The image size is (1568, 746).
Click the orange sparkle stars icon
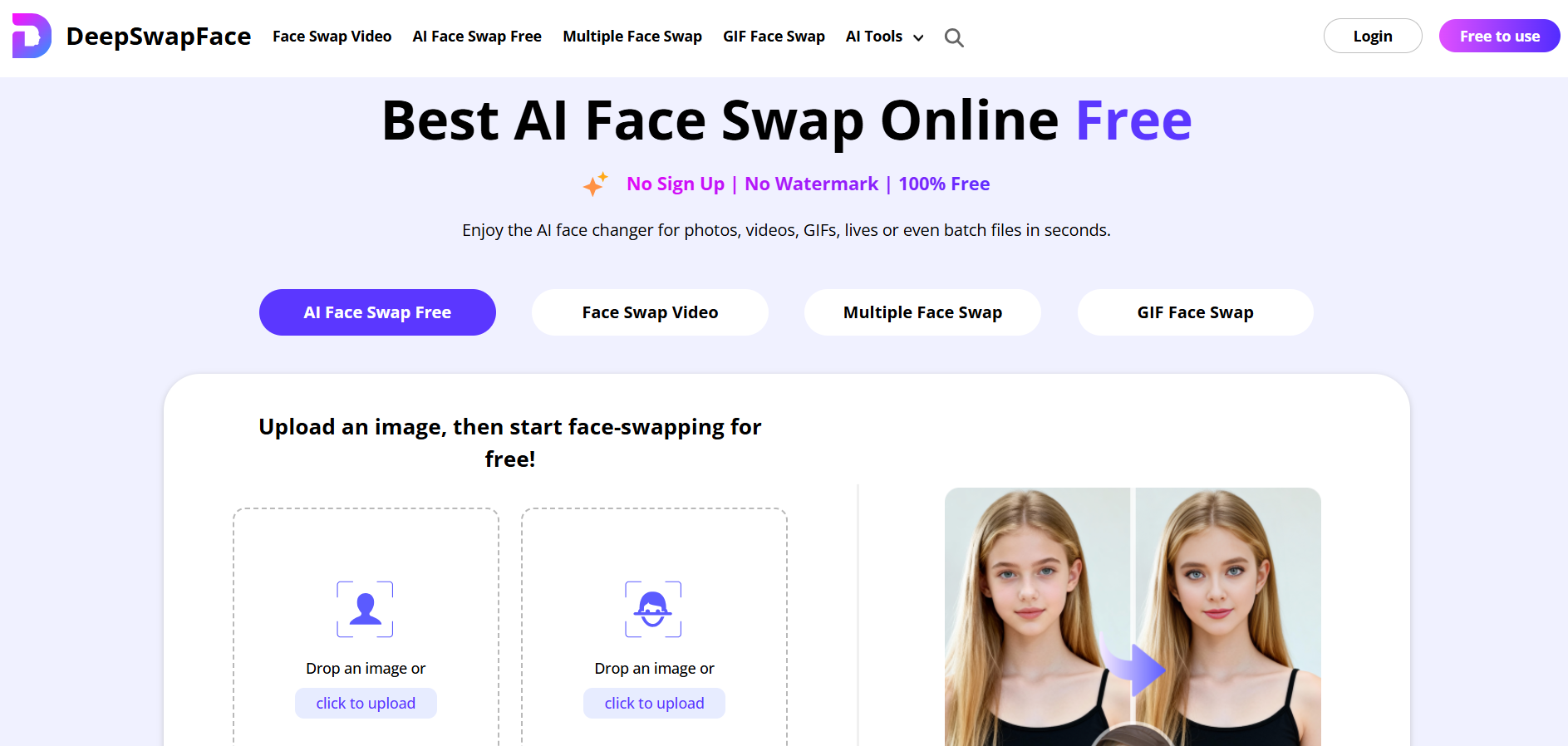coord(595,184)
